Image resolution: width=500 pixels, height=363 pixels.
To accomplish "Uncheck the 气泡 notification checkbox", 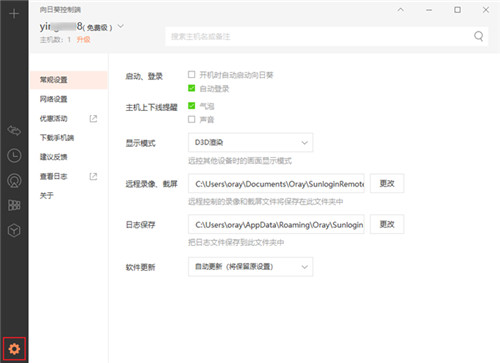I will point(191,106).
